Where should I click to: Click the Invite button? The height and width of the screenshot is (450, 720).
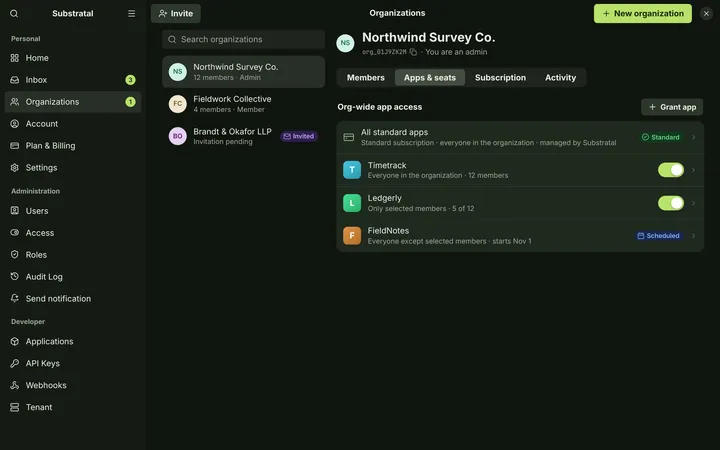point(176,14)
